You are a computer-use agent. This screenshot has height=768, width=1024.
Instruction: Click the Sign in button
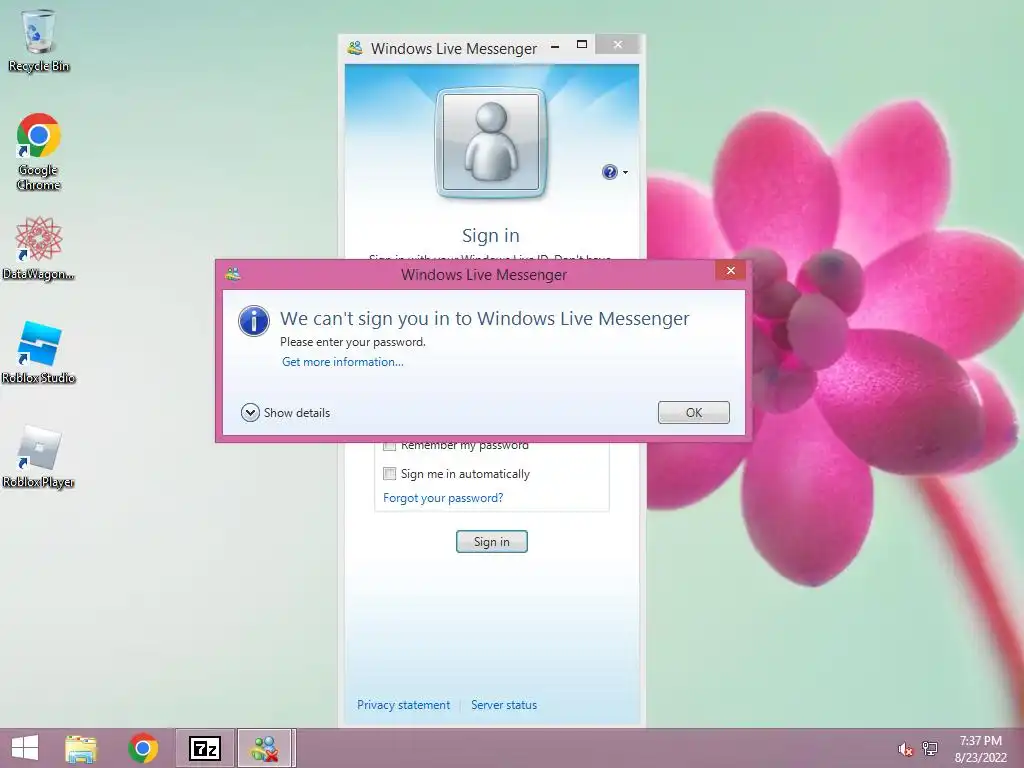coord(492,541)
